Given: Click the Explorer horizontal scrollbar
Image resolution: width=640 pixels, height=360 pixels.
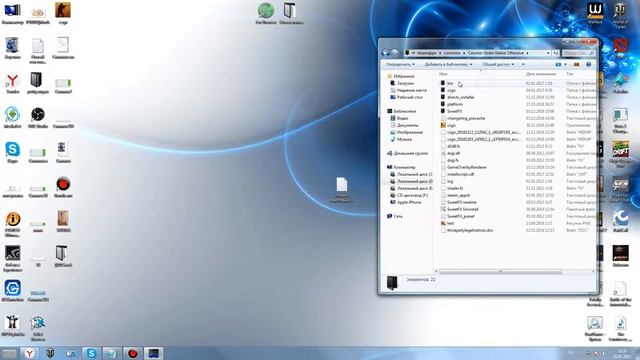Looking at the screenshot, I should pos(500,271).
